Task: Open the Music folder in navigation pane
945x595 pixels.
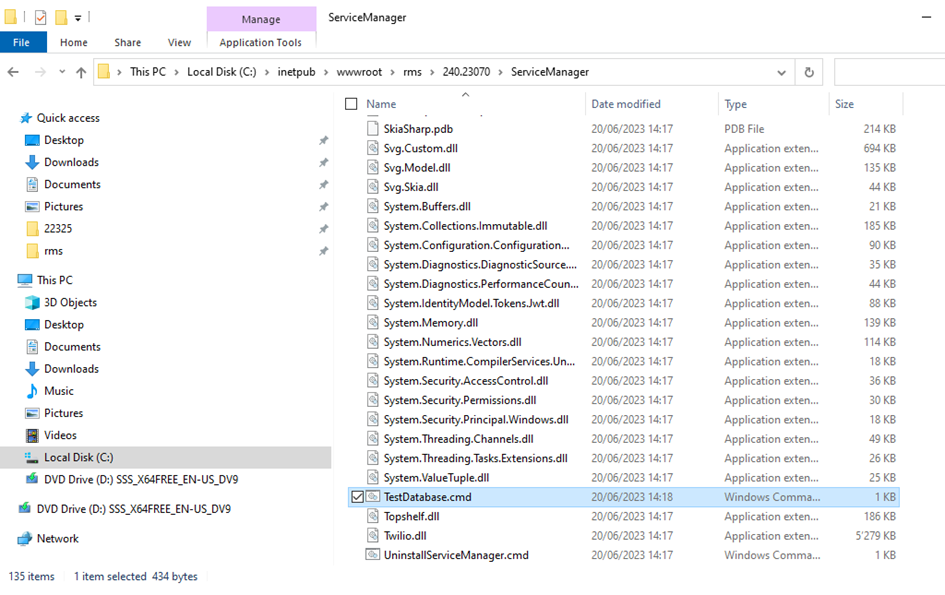Action: 58,391
